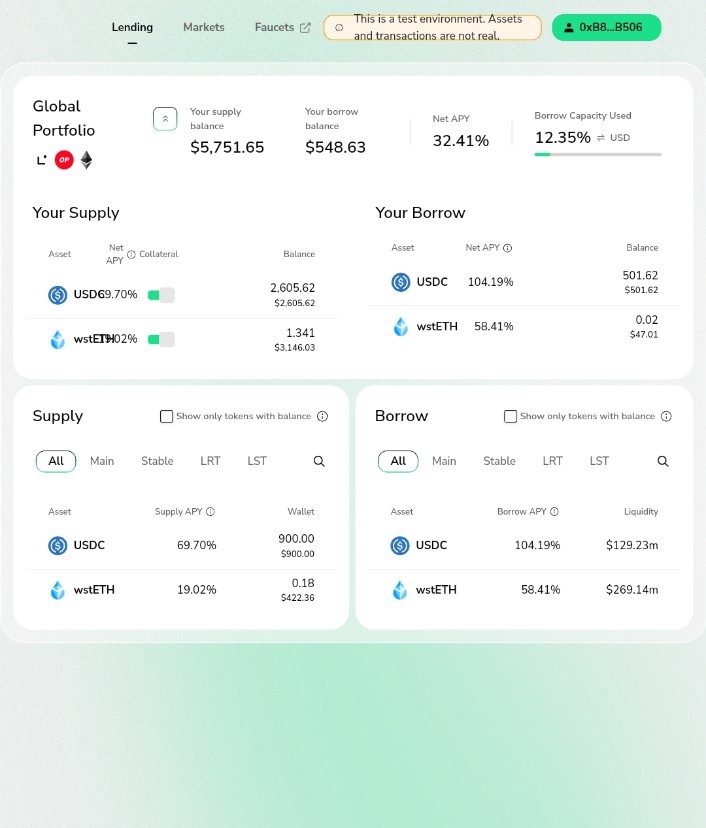The height and width of the screenshot is (828, 706).
Task: Click the external-link icon next to Faucets
Action: [x=305, y=27]
